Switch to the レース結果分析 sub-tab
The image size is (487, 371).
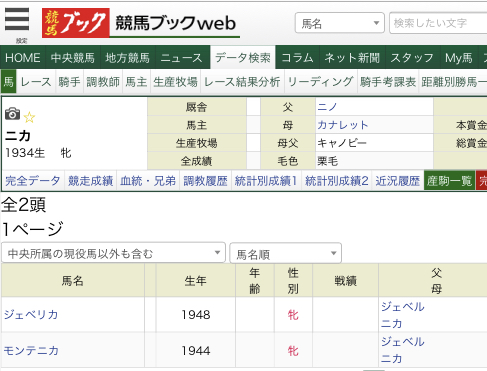[242, 81]
